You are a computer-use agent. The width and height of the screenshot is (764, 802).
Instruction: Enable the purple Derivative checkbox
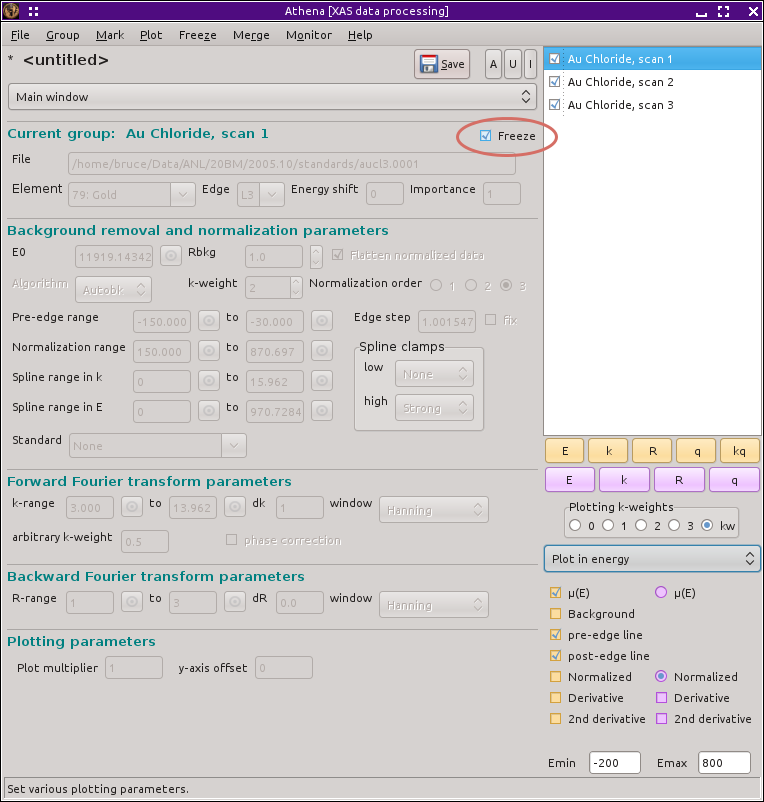pyautogui.click(x=661, y=697)
